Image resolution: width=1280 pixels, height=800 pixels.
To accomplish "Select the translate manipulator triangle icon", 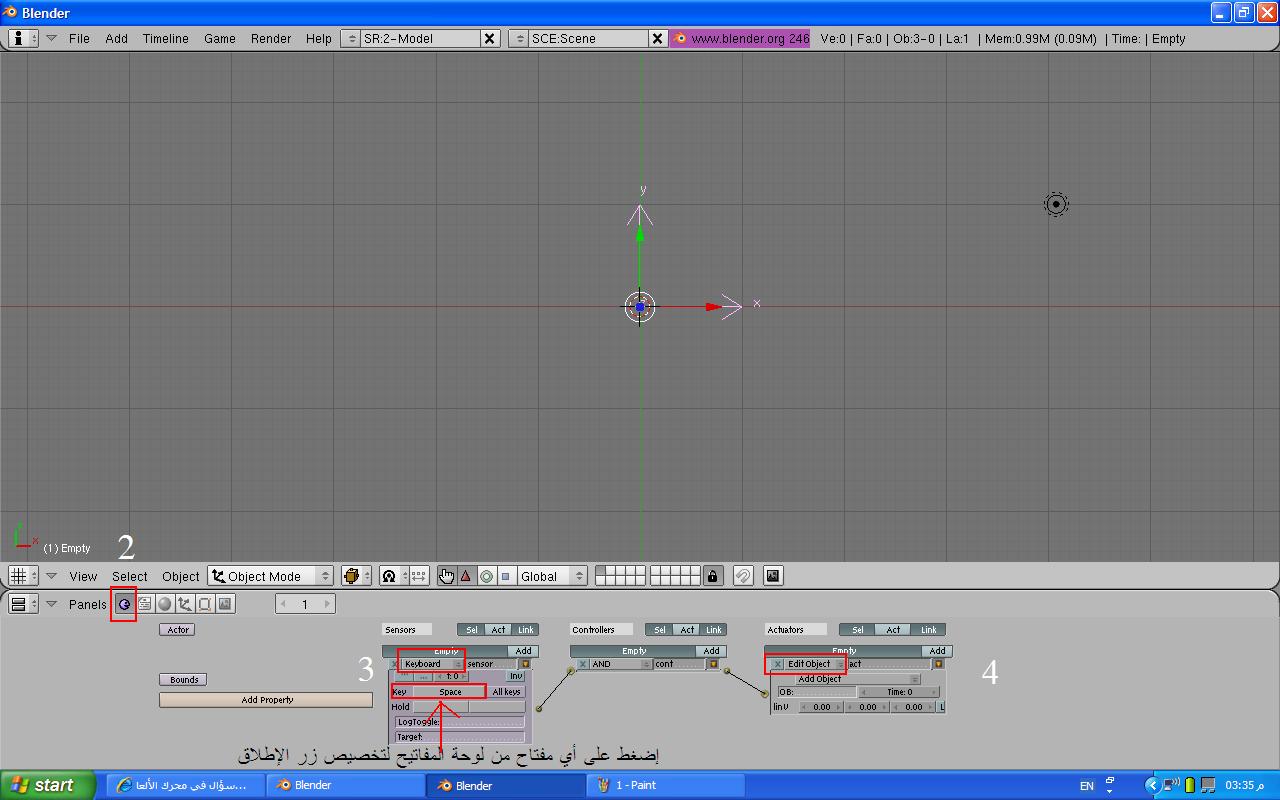I will click(x=466, y=576).
